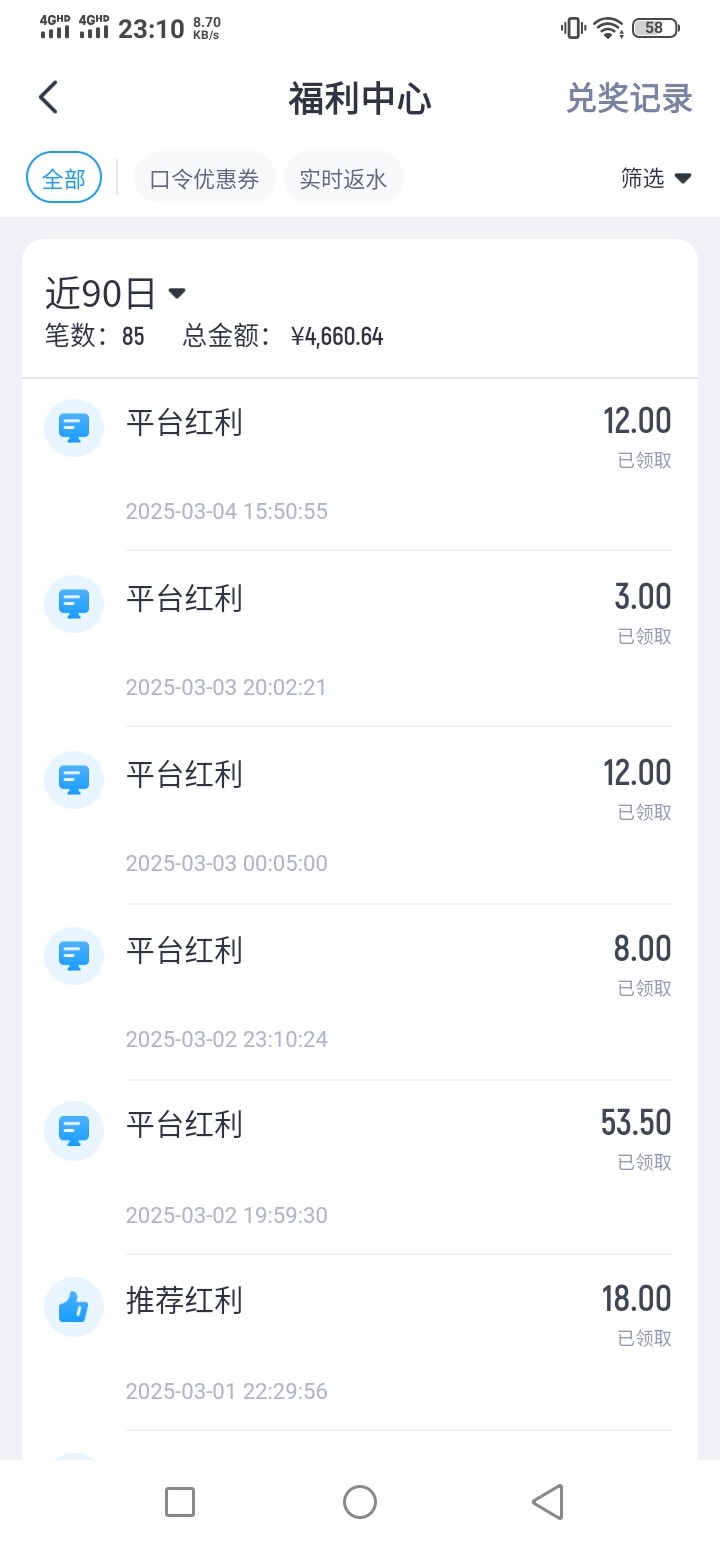Select the 全部 filter tab
Screen dimensions: 720x1544
click(x=63, y=179)
